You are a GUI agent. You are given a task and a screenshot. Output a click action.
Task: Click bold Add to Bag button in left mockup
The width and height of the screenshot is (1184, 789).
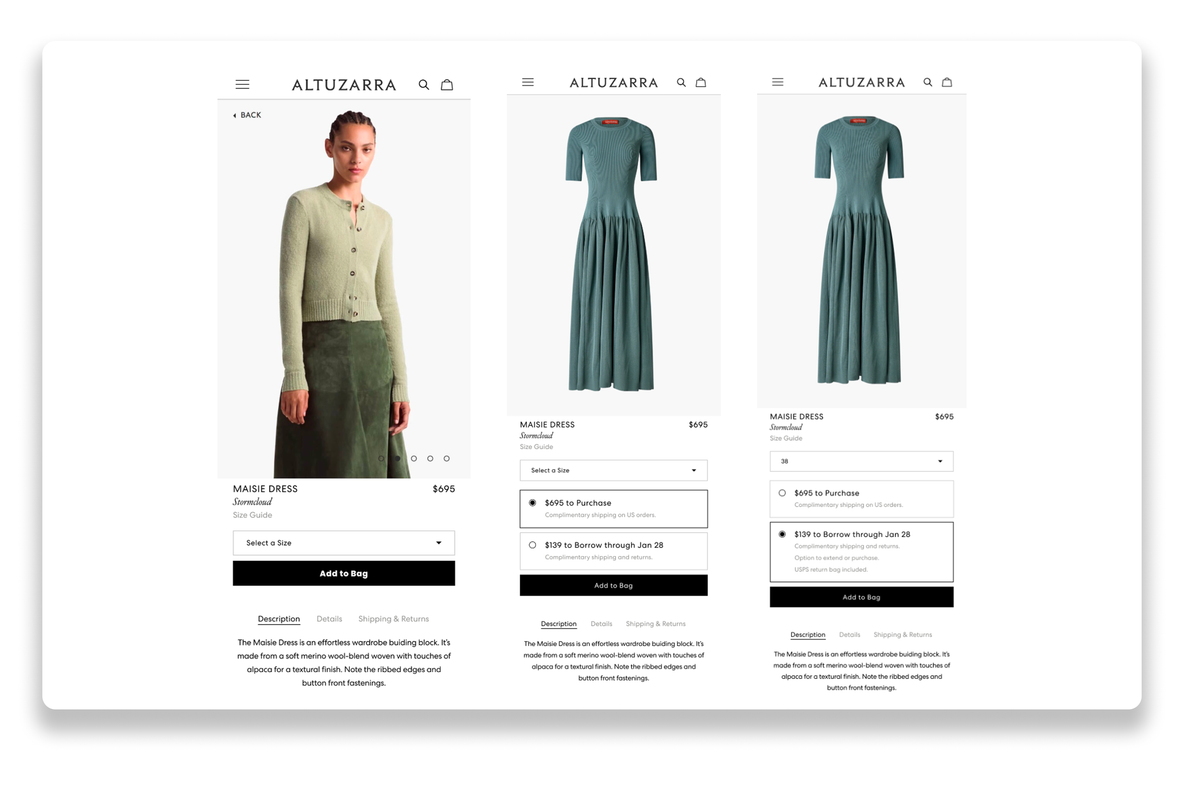[344, 573]
